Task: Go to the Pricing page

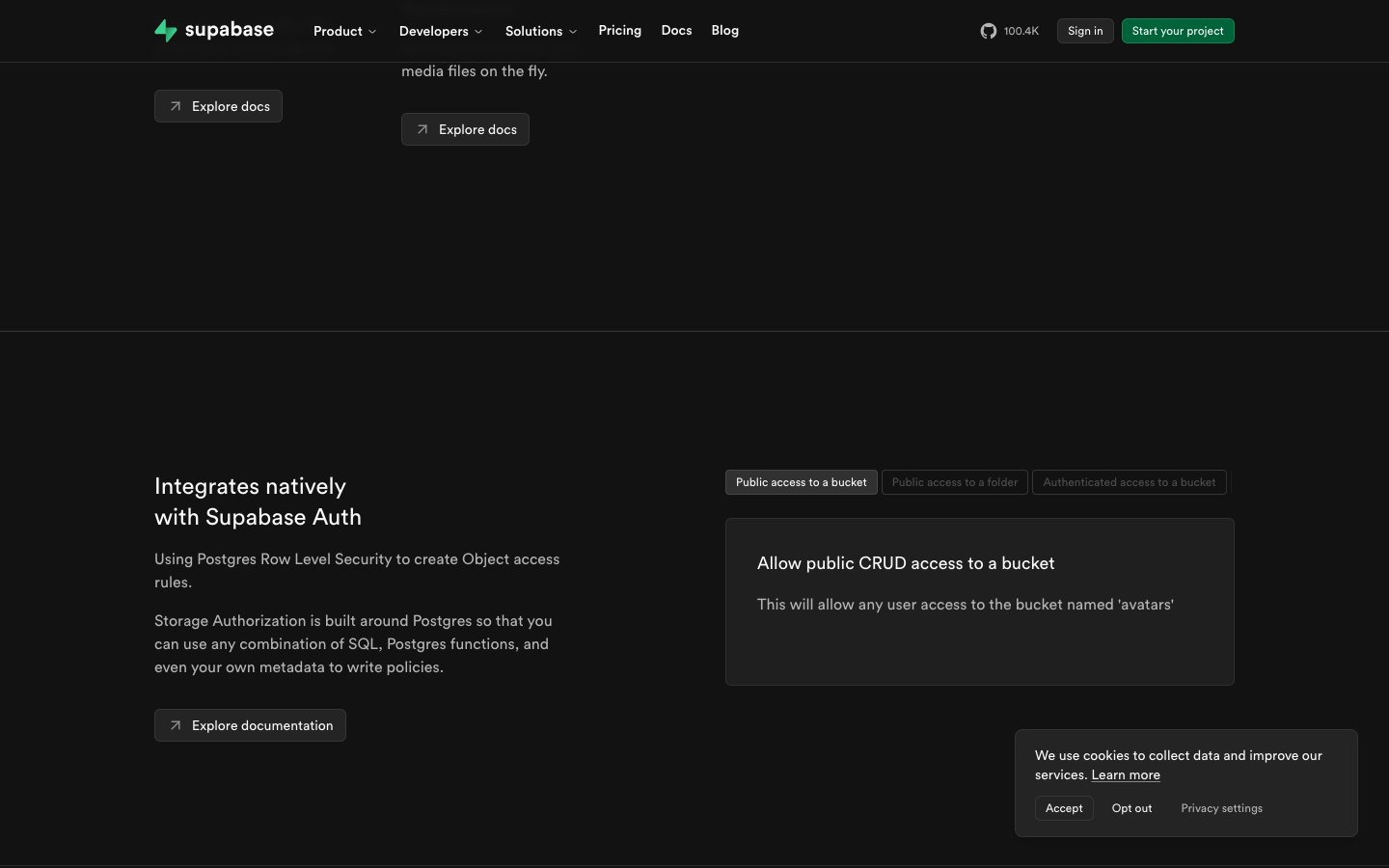Action: [x=619, y=31]
